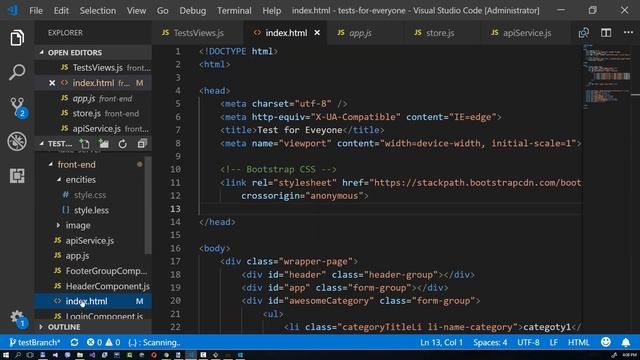The width and height of the screenshot is (640, 360).
Task: Place cursor on empty line 13
Action: point(390,209)
